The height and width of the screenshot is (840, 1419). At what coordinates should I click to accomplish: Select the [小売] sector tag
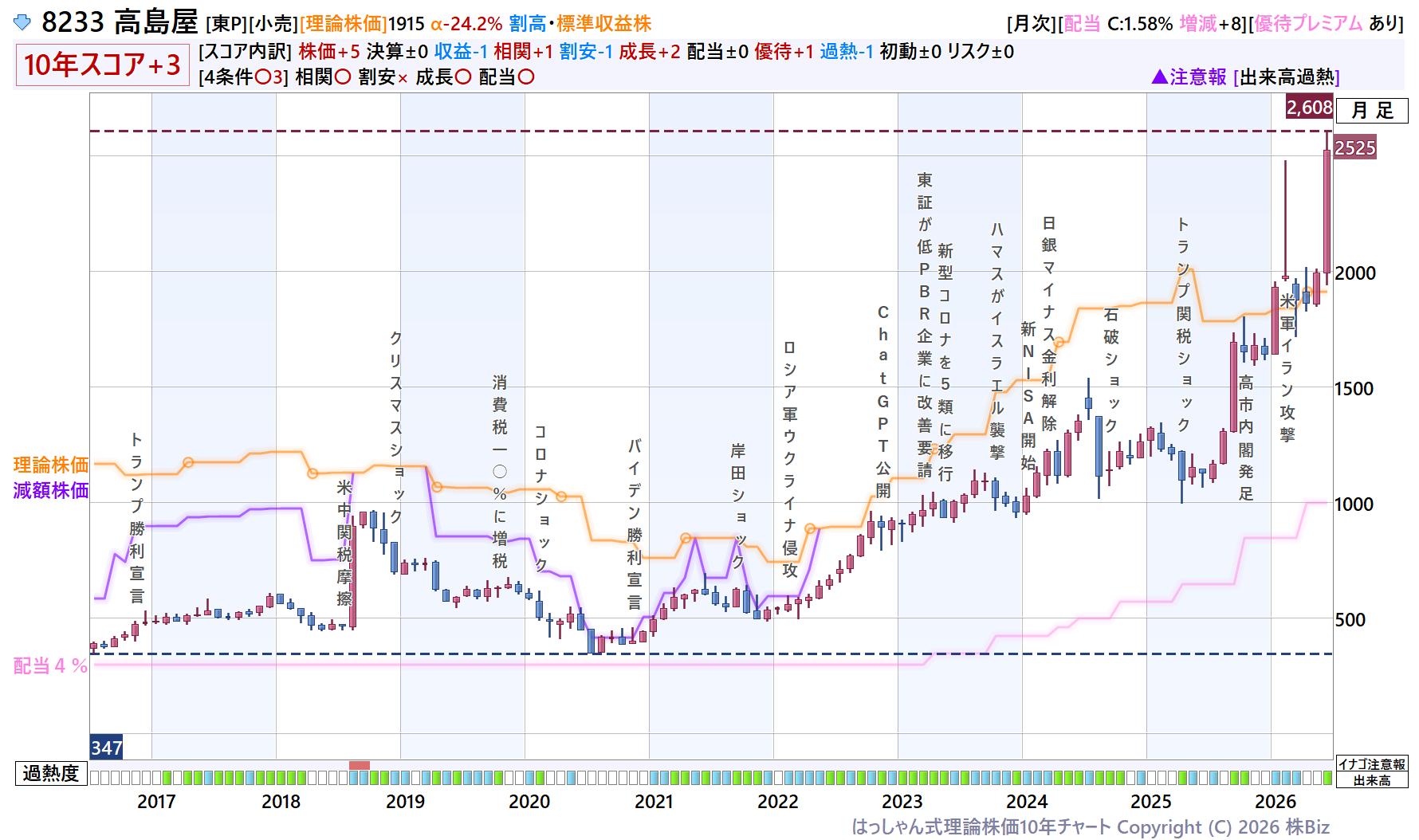273,24
